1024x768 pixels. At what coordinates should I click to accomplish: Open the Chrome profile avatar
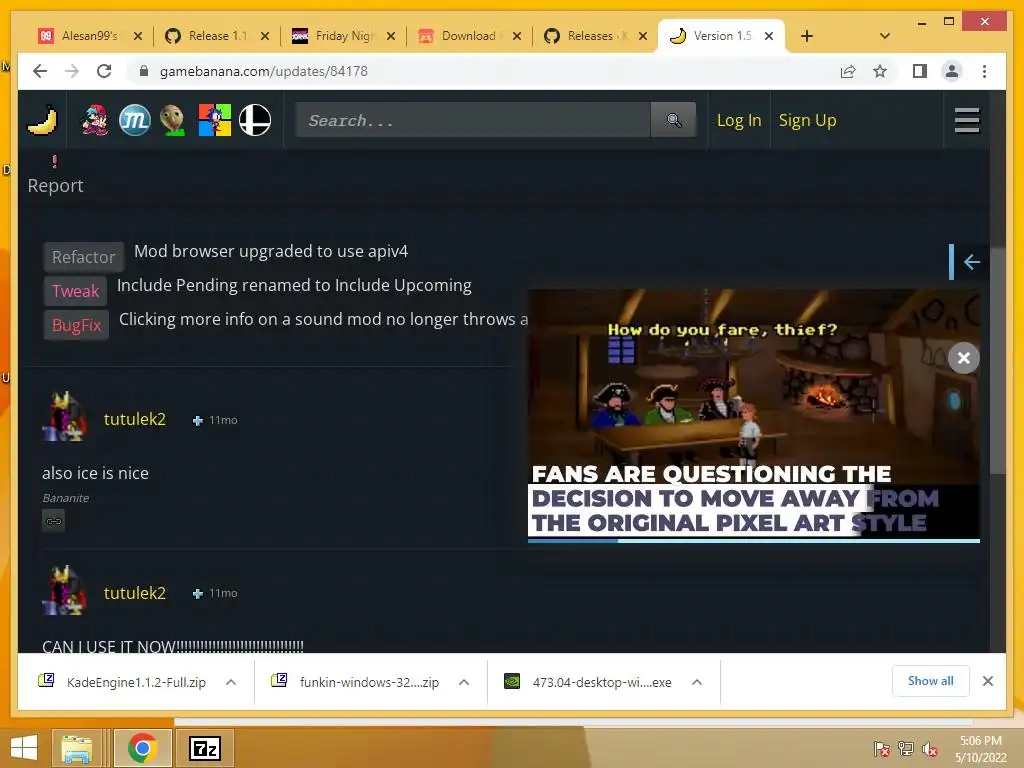pyautogui.click(x=952, y=71)
